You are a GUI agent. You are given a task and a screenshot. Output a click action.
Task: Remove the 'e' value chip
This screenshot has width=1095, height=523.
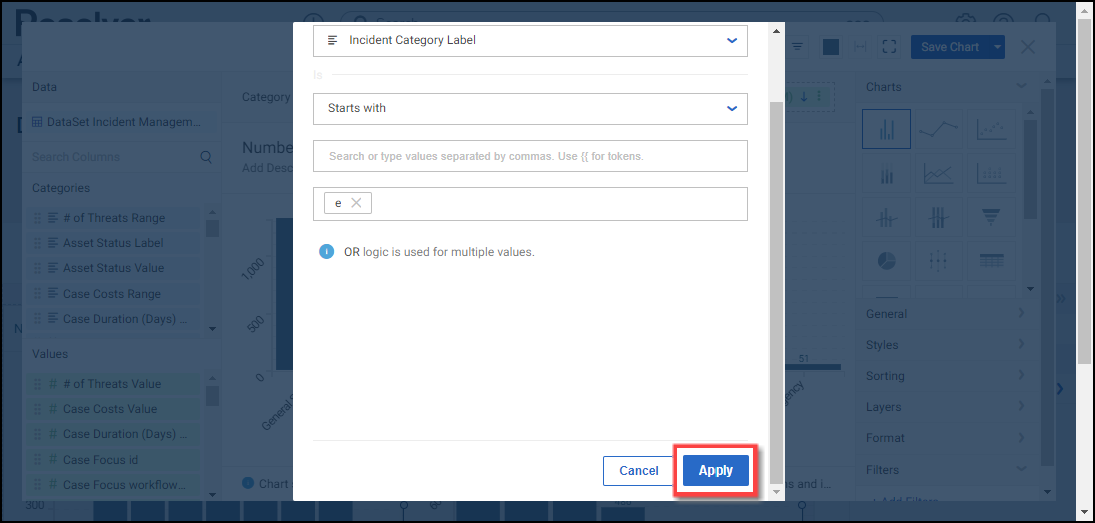[356, 203]
